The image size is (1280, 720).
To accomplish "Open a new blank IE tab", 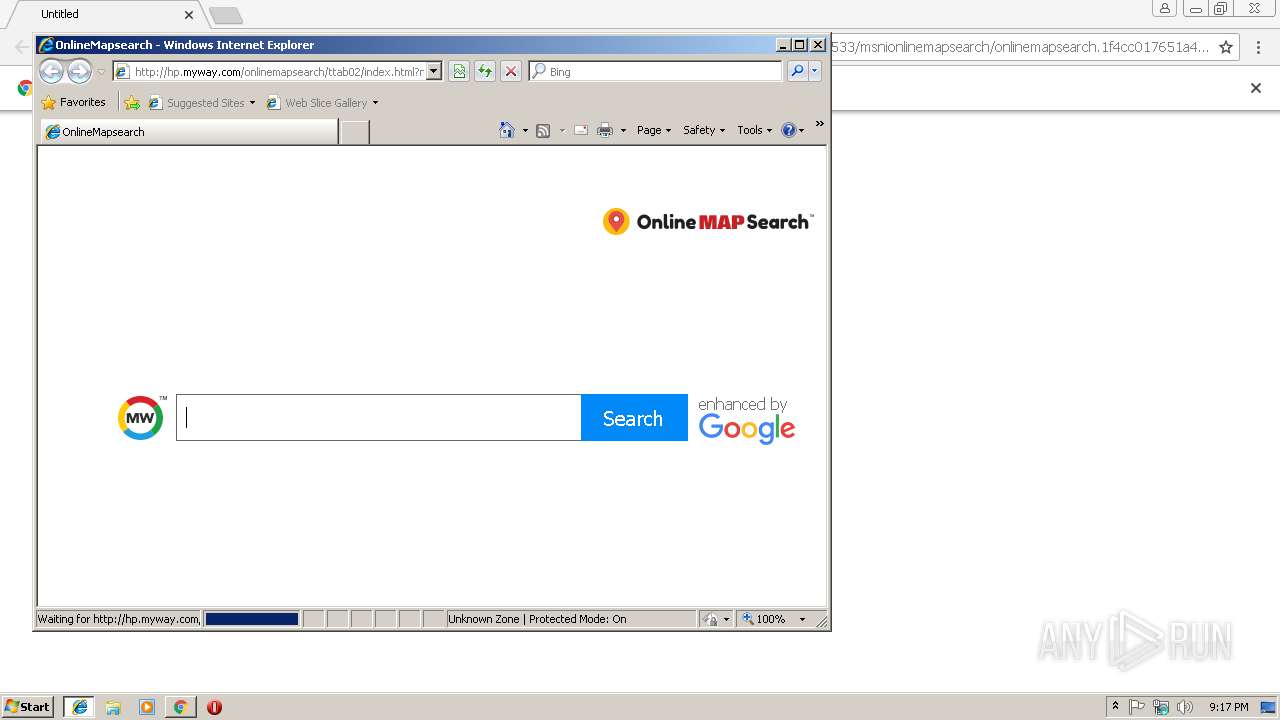I will tap(354, 132).
